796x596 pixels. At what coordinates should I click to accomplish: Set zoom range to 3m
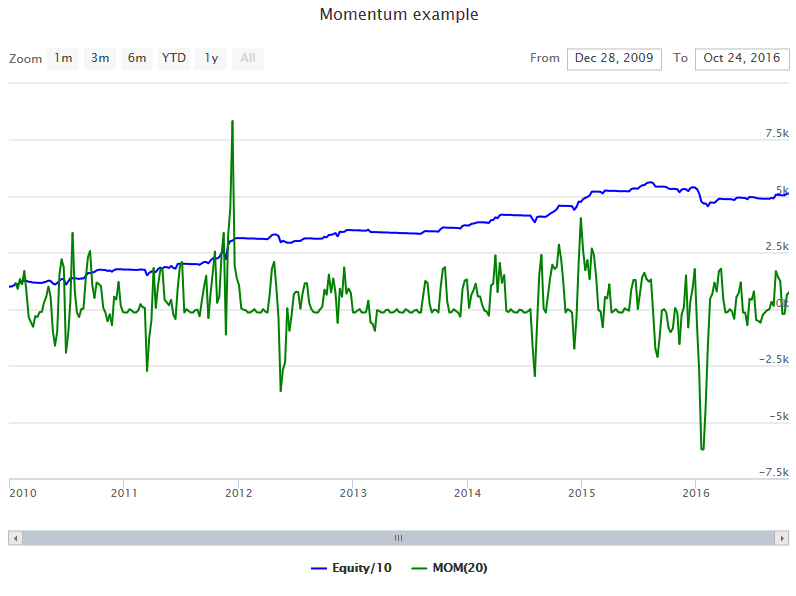pyautogui.click(x=100, y=59)
